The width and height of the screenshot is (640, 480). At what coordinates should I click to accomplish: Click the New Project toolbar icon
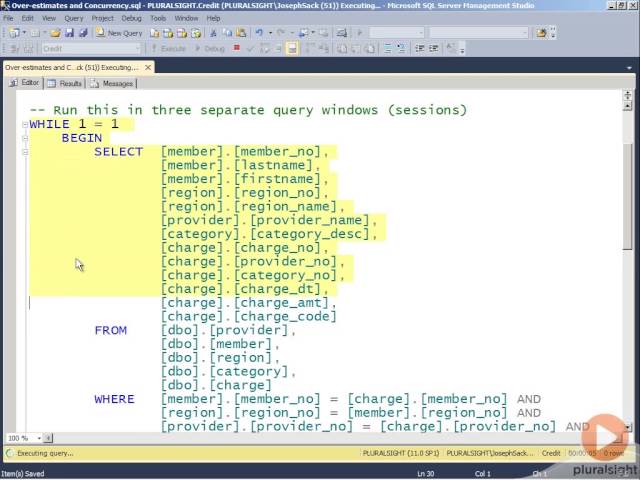tap(14, 33)
